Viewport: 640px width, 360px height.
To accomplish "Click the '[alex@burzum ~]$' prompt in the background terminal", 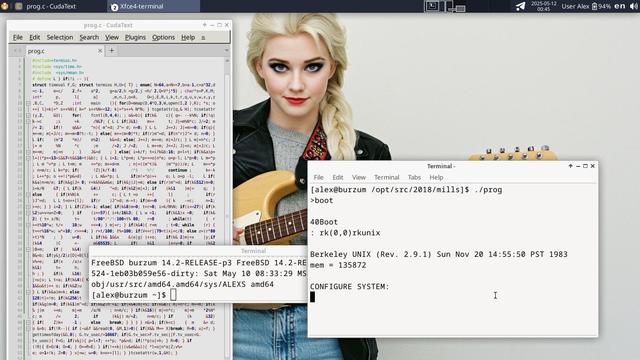I will point(128,295).
